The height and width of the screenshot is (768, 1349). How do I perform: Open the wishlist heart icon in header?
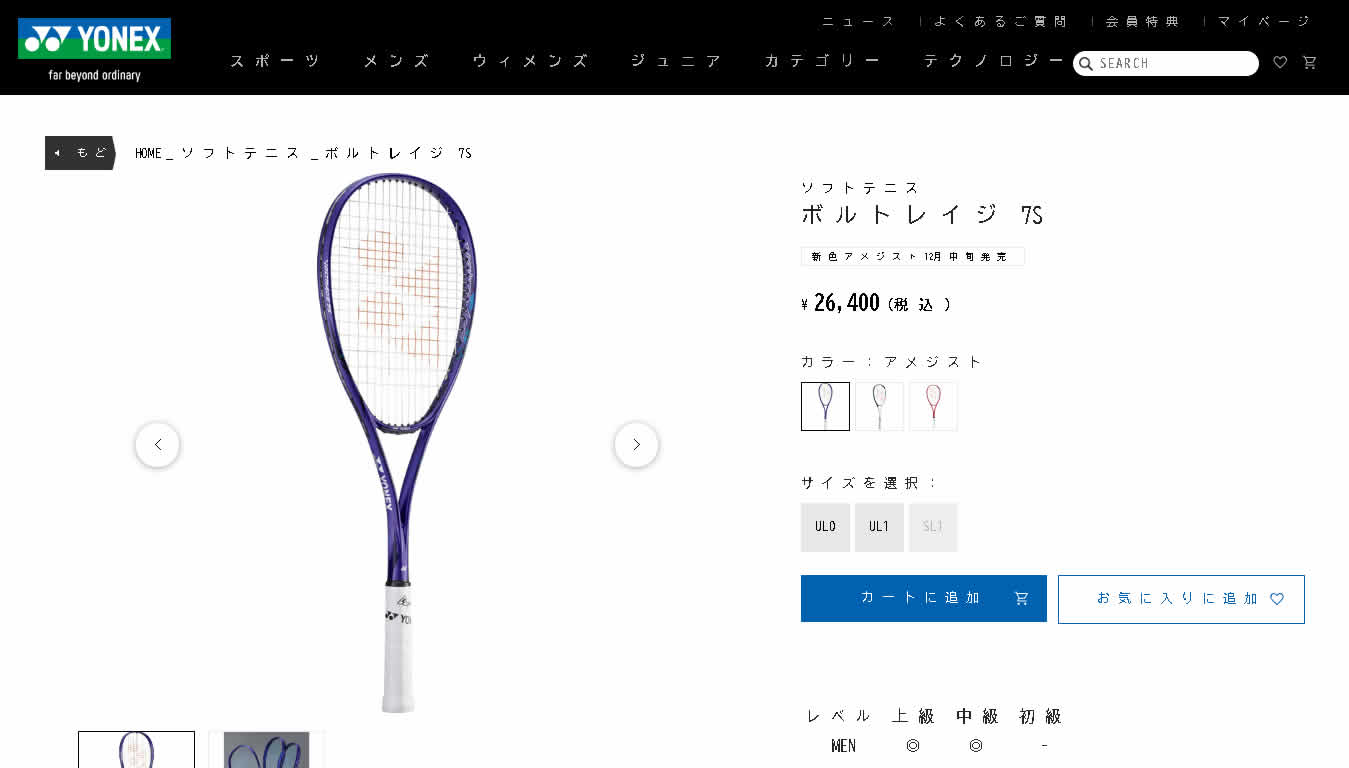[x=1280, y=63]
